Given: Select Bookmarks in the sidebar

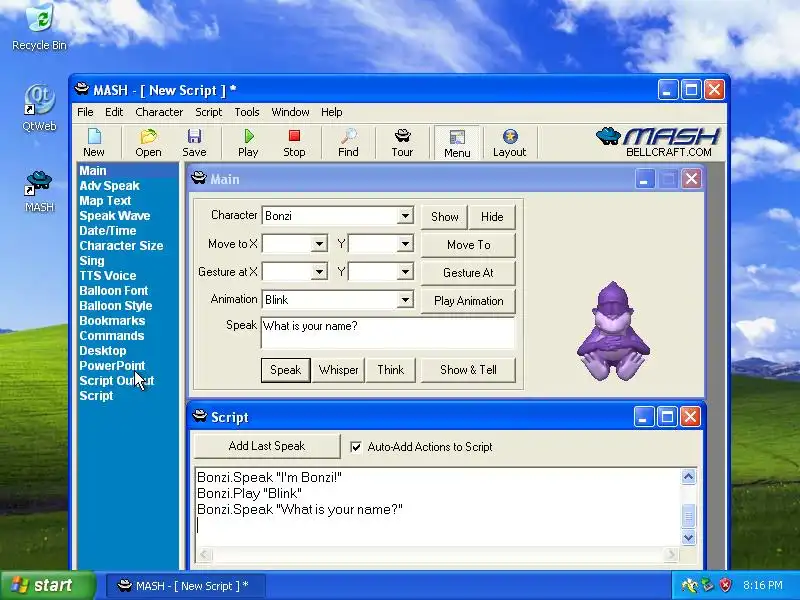Looking at the screenshot, I should [x=112, y=321].
